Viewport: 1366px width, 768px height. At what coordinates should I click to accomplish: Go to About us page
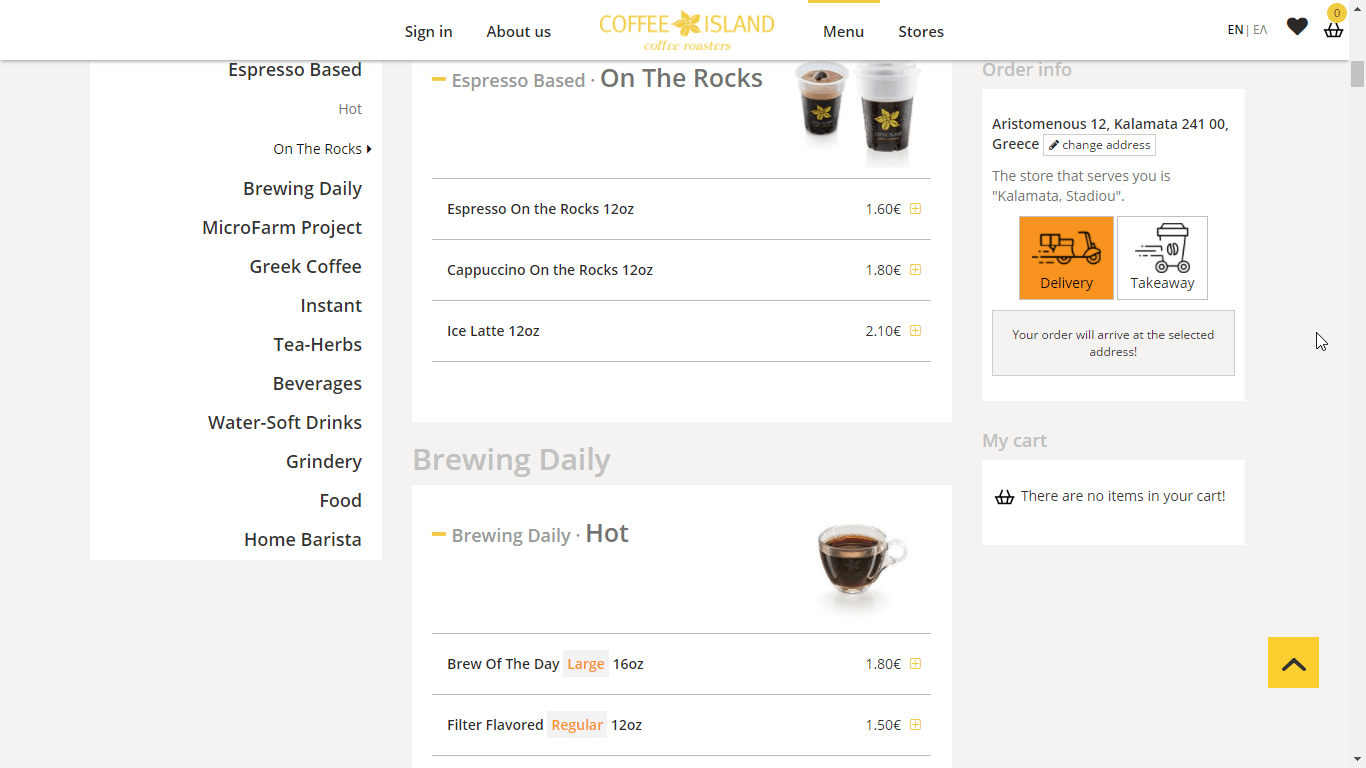(x=518, y=32)
